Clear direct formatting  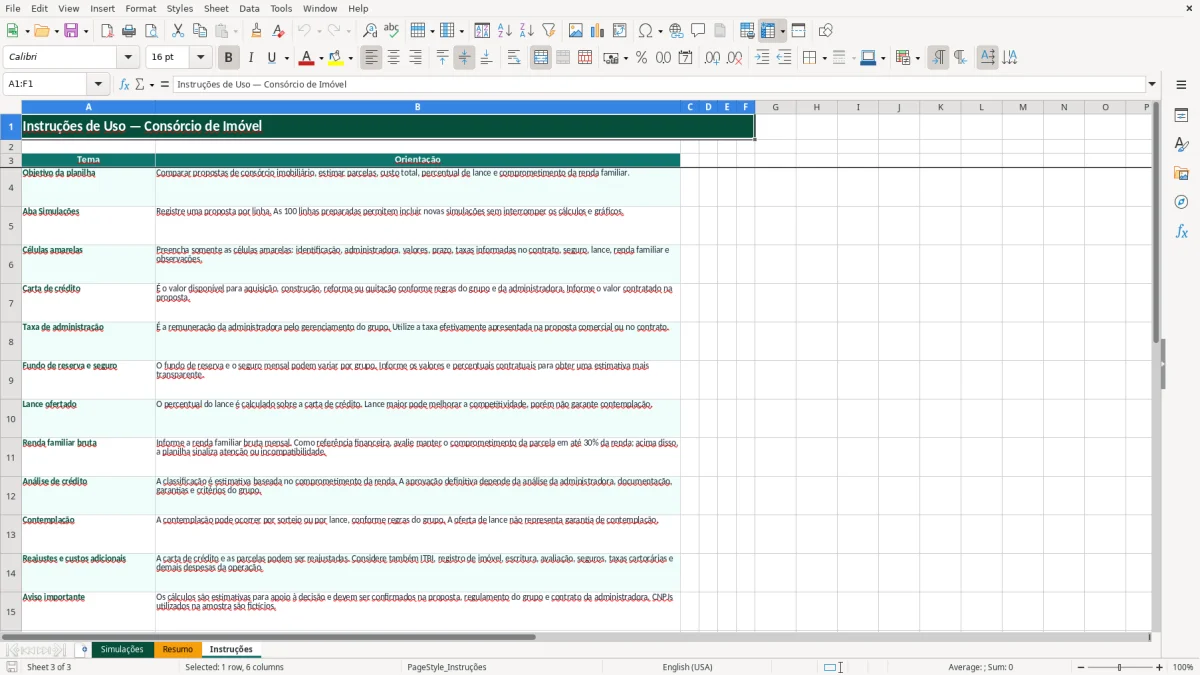point(278,31)
